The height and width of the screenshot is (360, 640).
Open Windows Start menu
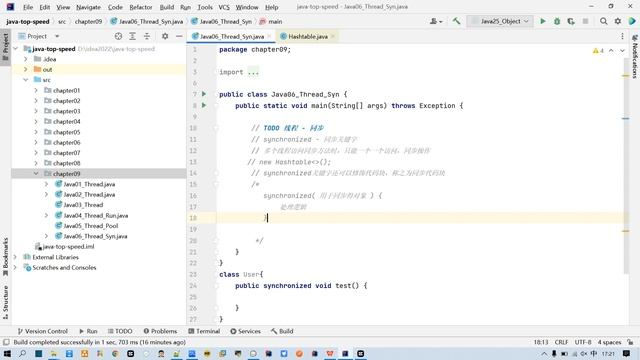(x=7, y=353)
